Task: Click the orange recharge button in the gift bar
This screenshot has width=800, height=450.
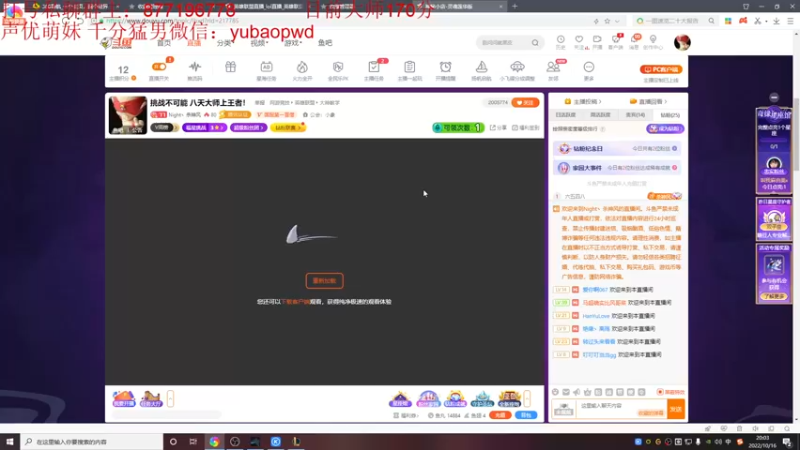Action: click(501, 415)
